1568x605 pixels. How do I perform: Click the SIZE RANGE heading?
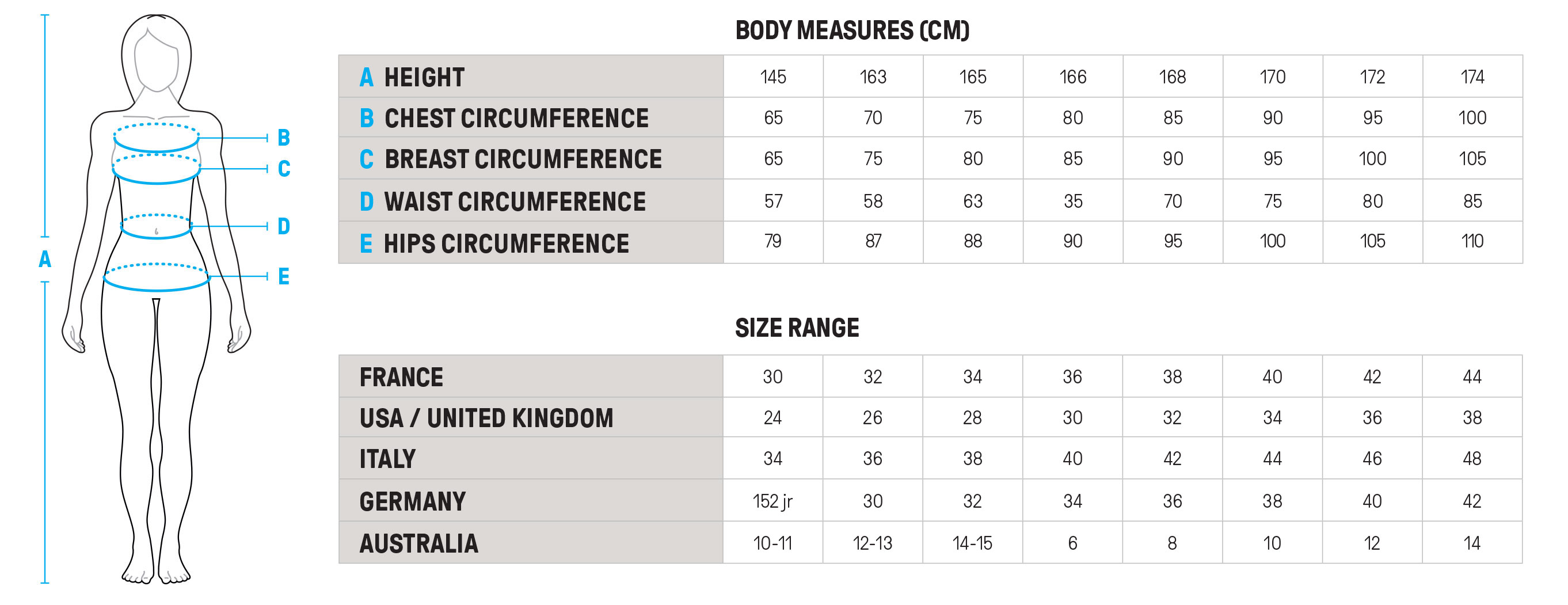(x=797, y=328)
